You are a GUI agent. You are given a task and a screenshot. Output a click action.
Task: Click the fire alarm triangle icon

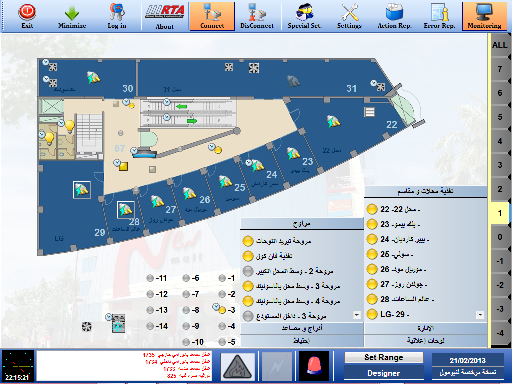238,366
